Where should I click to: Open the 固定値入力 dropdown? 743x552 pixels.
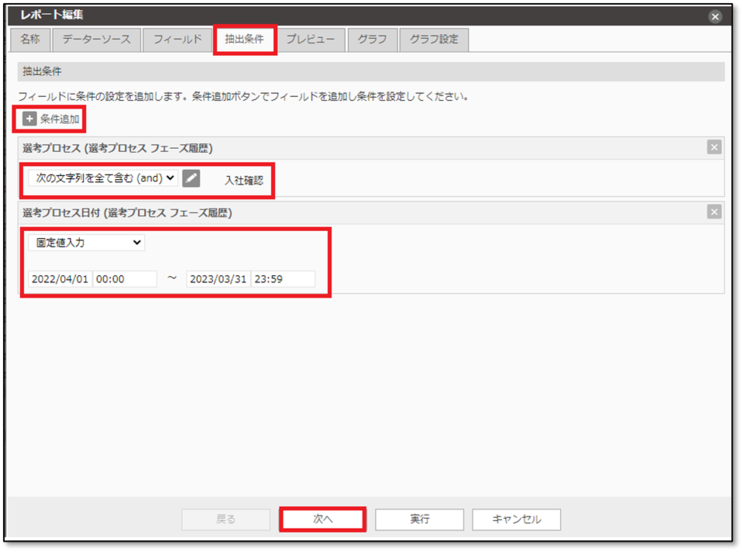pos(86,243)
